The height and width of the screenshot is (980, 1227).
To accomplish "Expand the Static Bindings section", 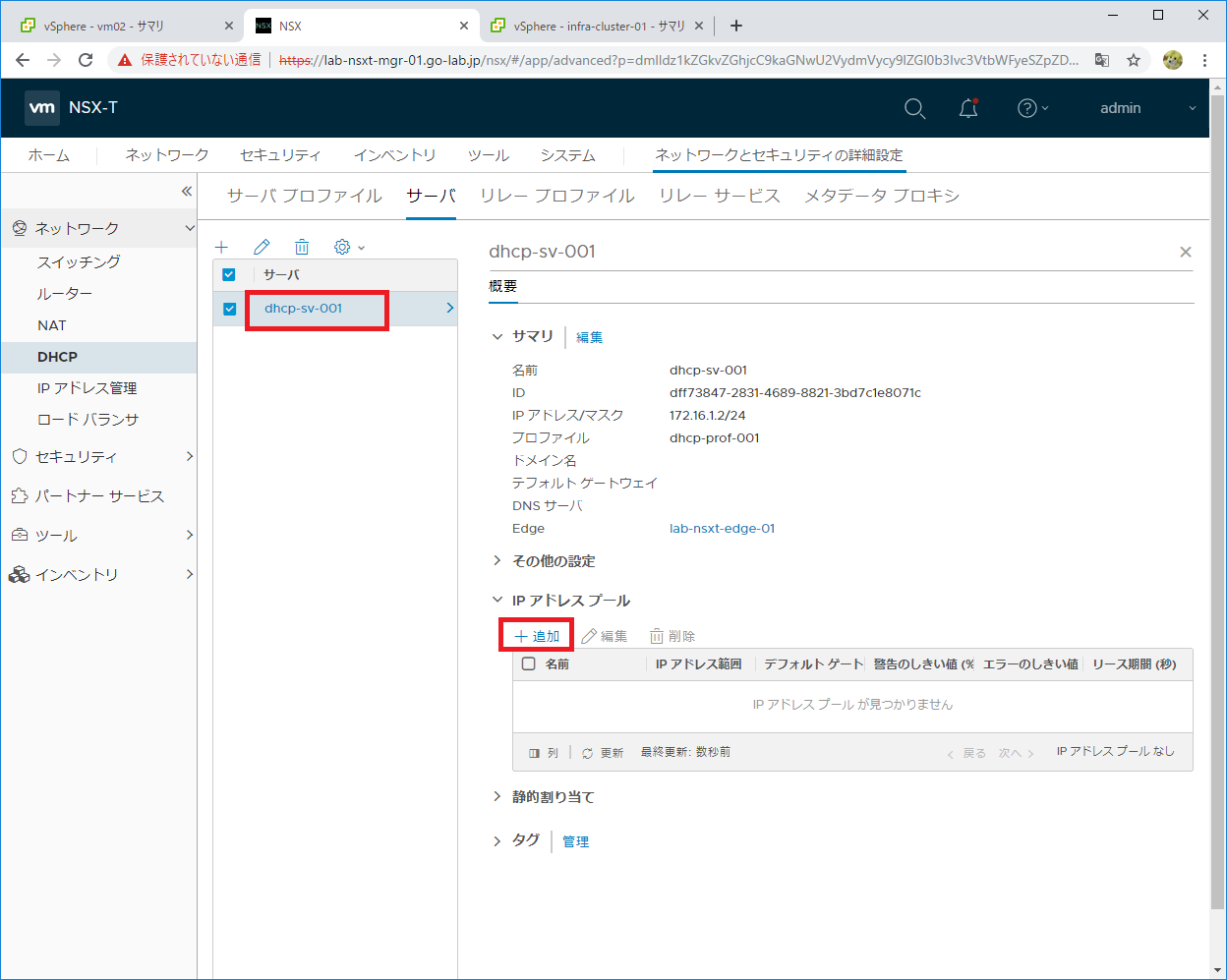I will [x=497, y=797].
